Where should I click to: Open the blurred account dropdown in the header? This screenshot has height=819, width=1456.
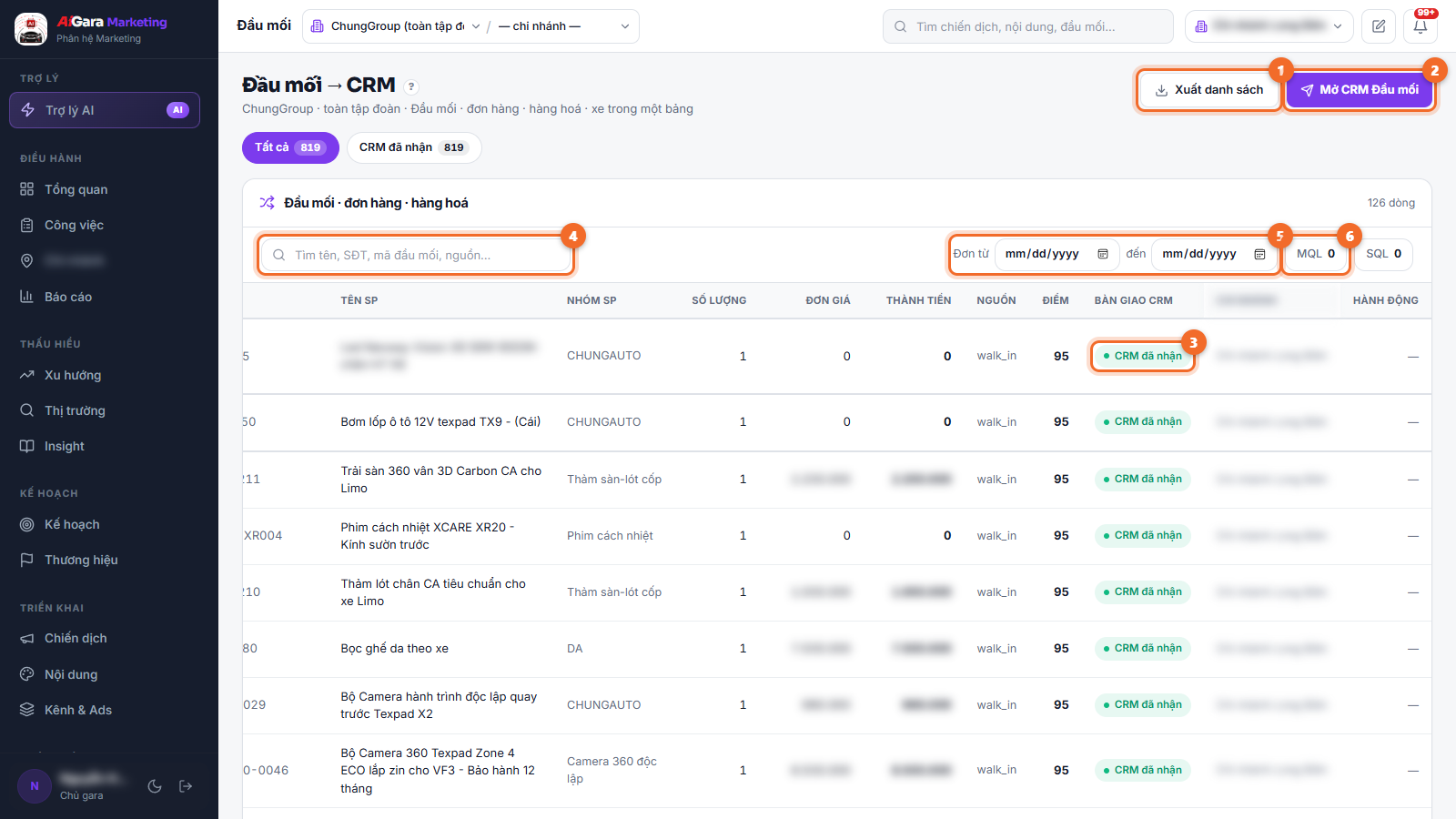[1269, 26]
